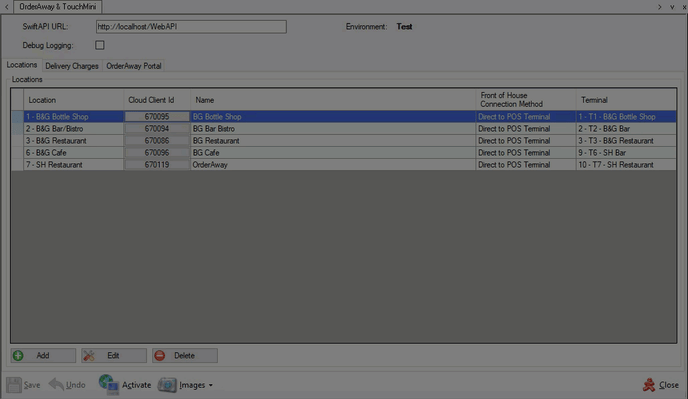Select the OrderAway & TouchMini document tab
The width and height of the screenshot is (688, 399).
57,7
